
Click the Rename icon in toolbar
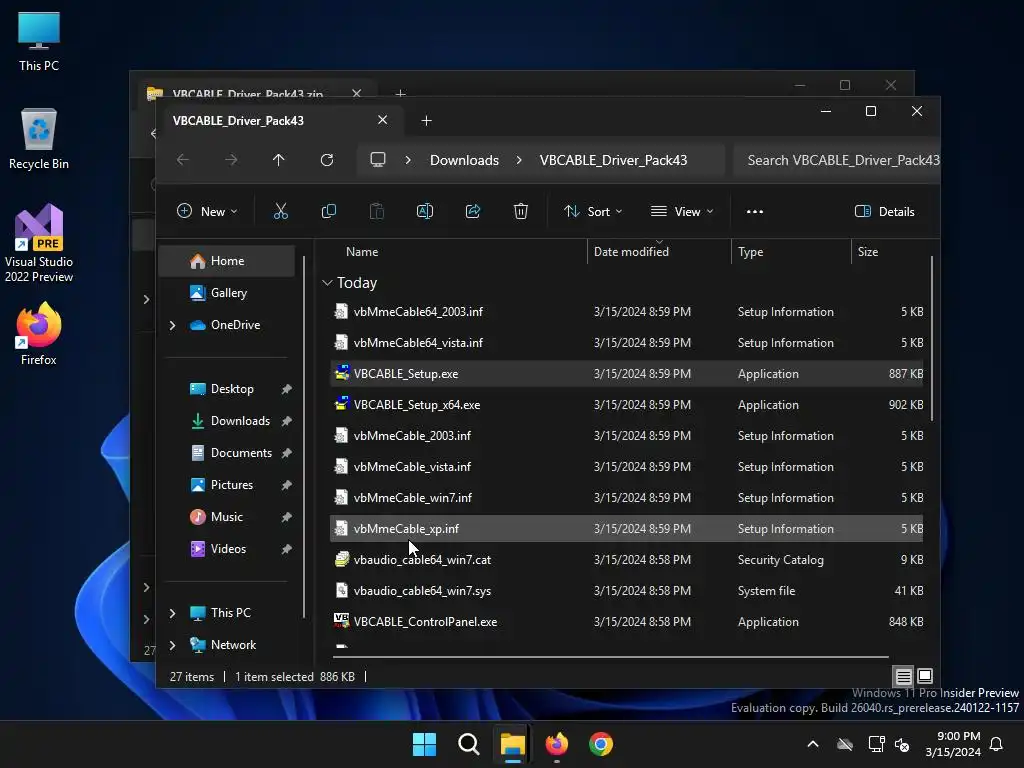(x=424, y=211)
